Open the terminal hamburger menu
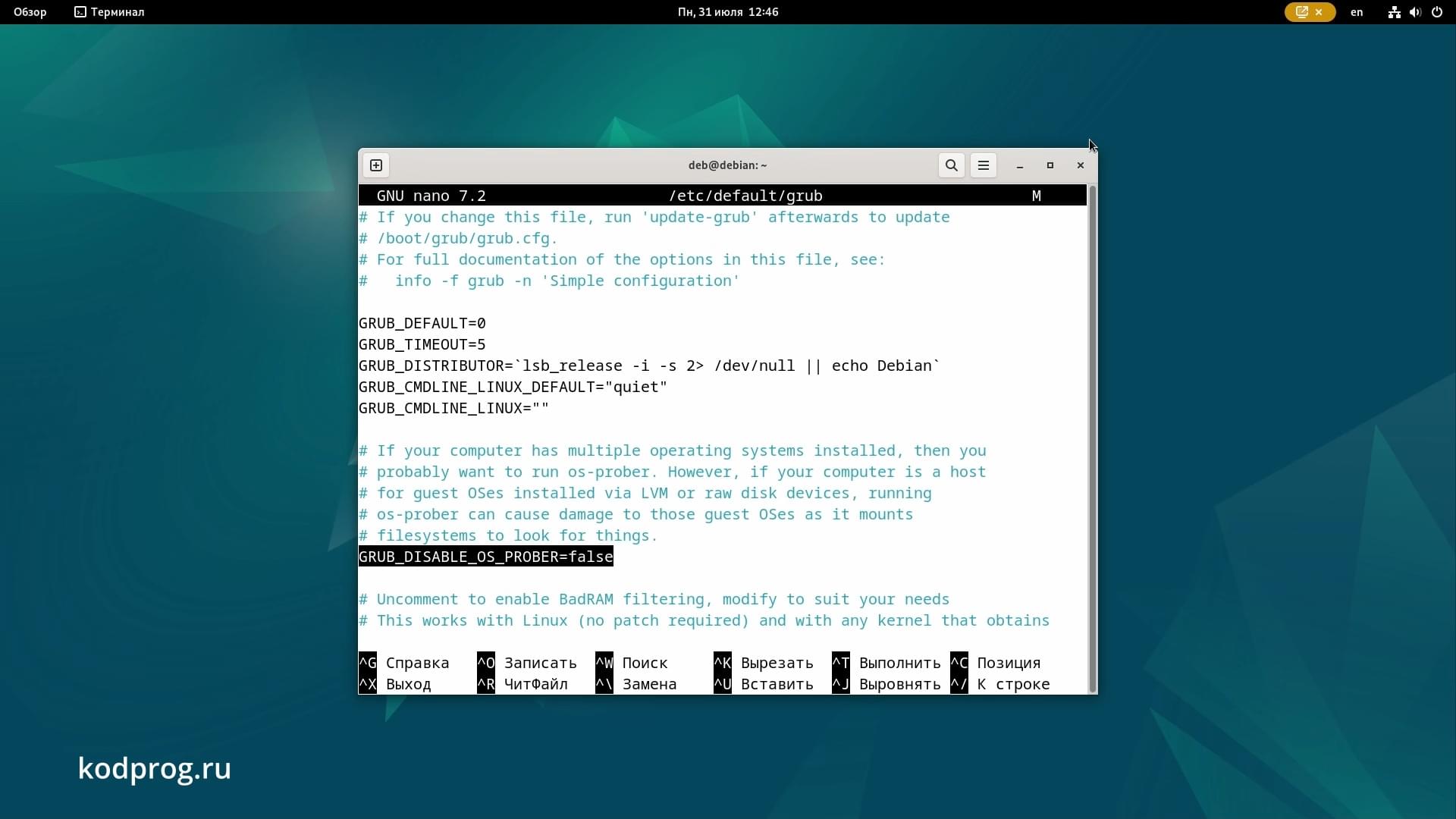1456x819 pixels. click(x=983, y=165)
